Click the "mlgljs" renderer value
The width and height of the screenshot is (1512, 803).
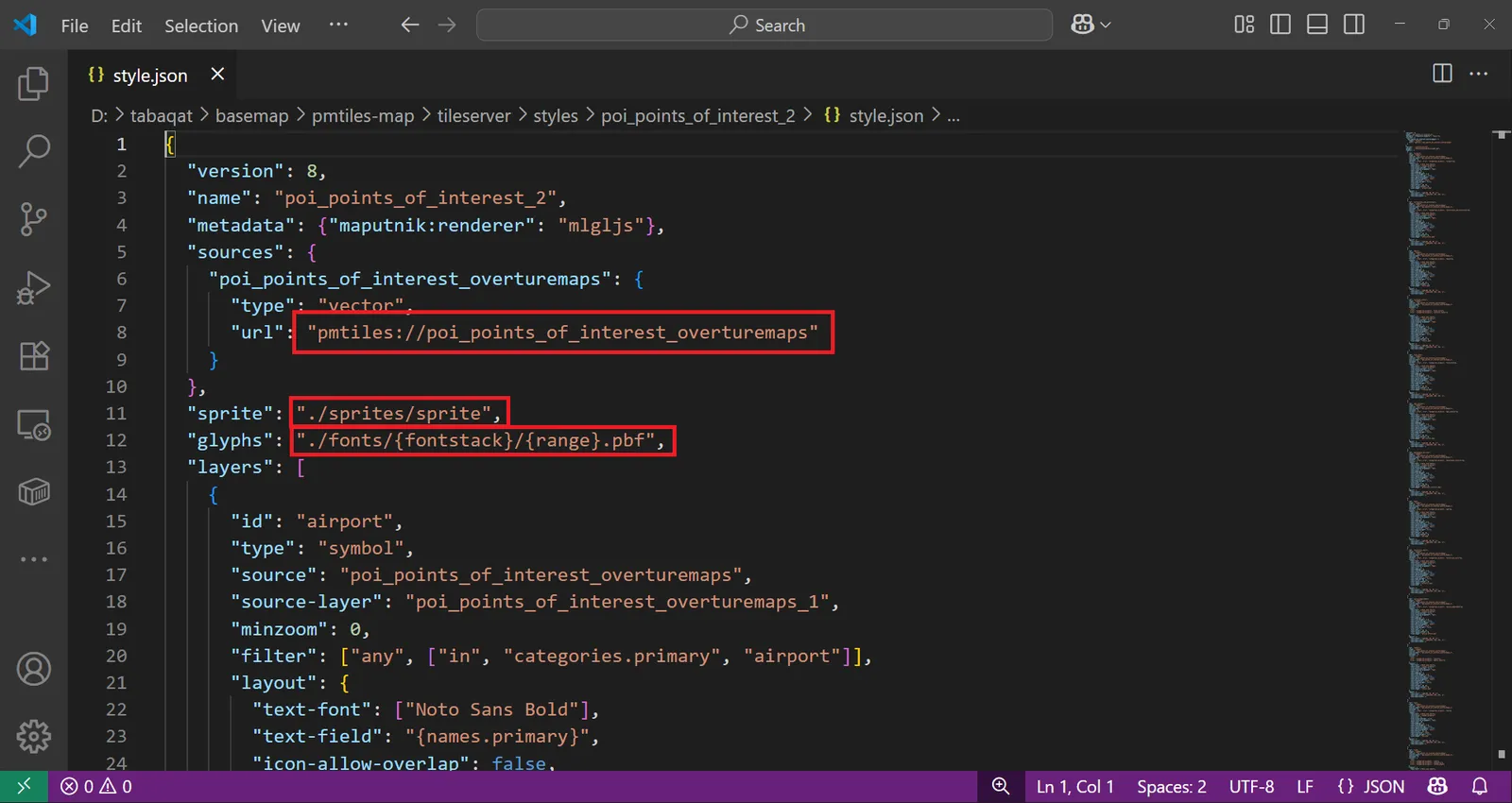coord(601,225)
